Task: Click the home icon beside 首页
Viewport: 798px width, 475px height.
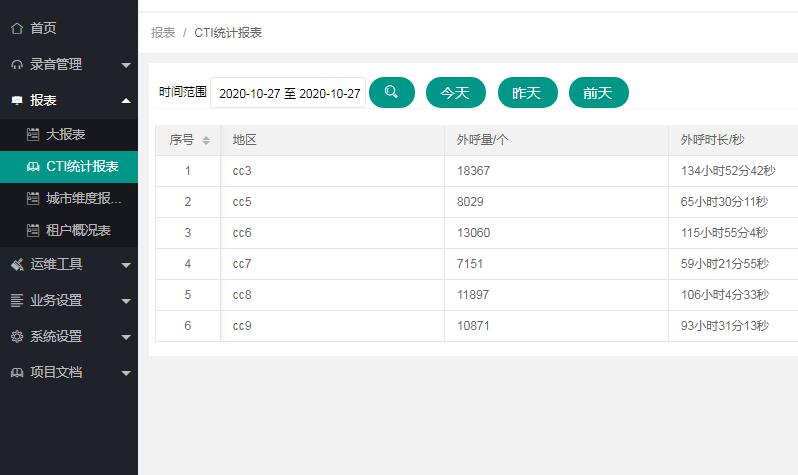Action: (x=17, y=28)
